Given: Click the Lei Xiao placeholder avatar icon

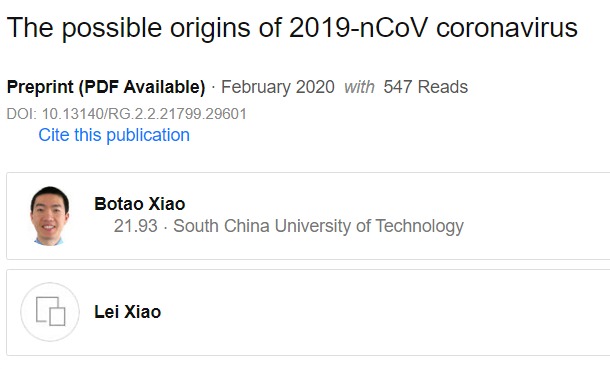Looking at the screenshot, I should point(50,312).
